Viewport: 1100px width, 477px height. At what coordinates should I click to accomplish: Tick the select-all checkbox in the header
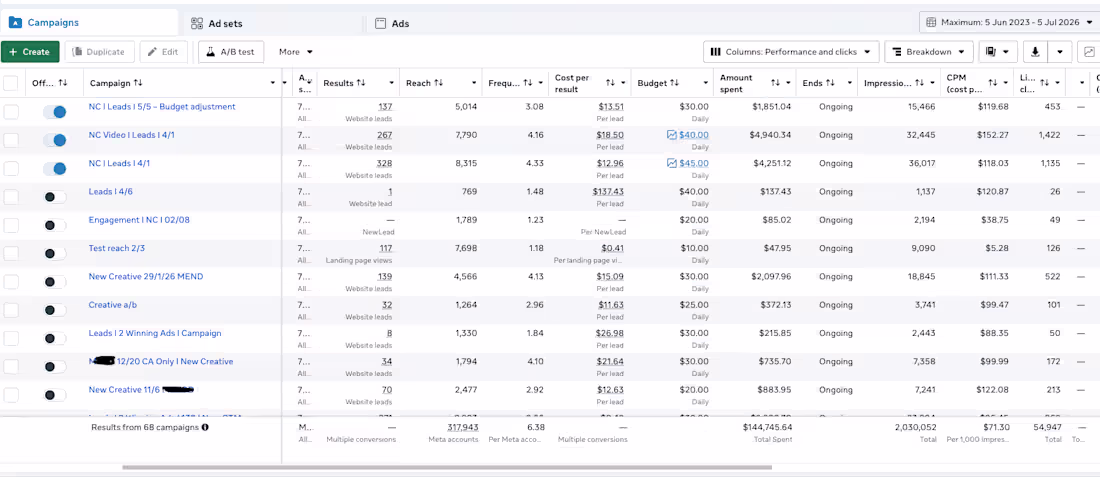click(x=11, y=83)
